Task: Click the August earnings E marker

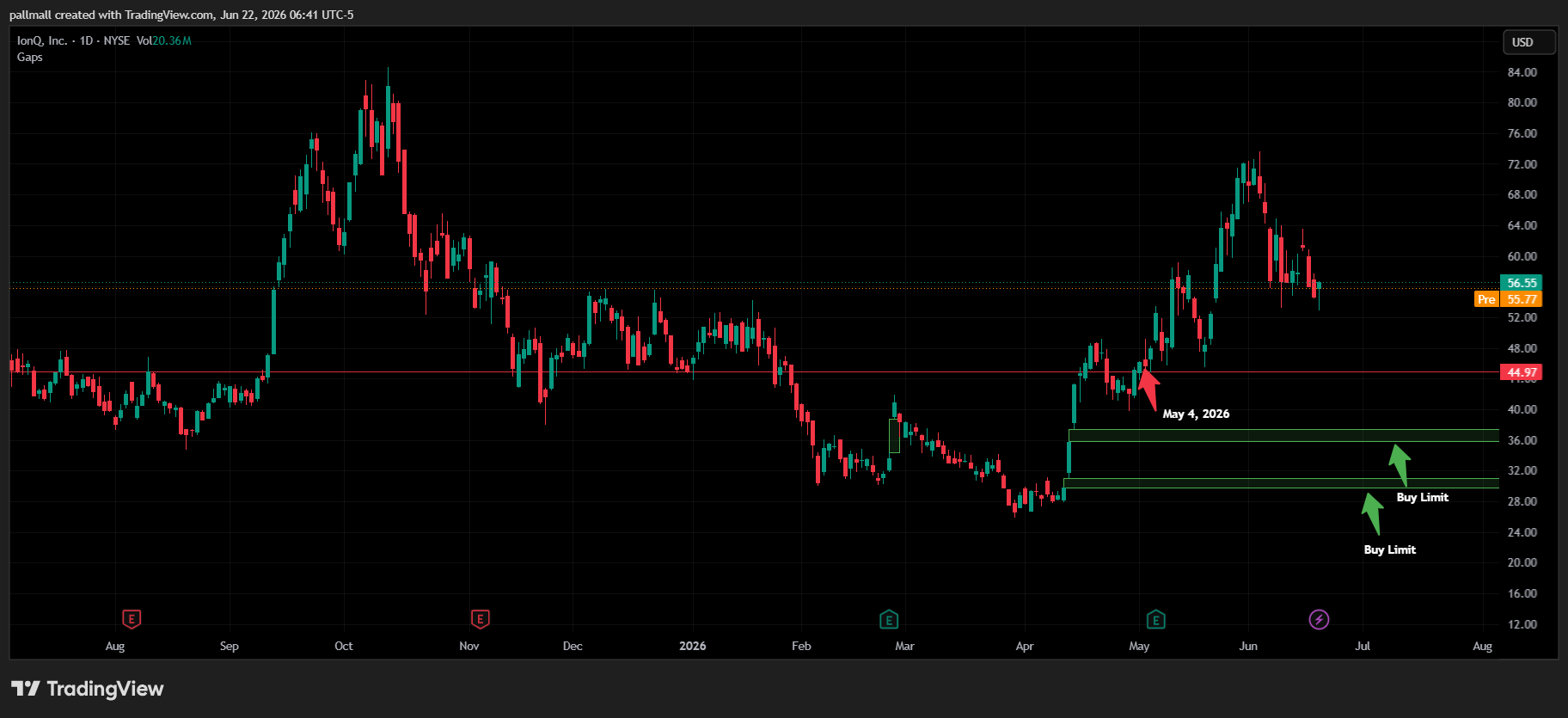Action: tap(132, 619)
